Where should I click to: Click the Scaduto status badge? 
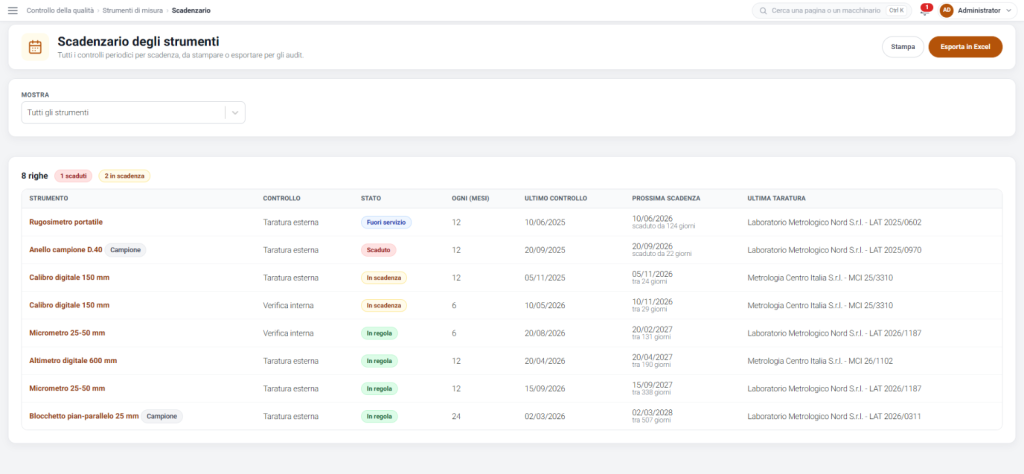[x=378, y=249]
